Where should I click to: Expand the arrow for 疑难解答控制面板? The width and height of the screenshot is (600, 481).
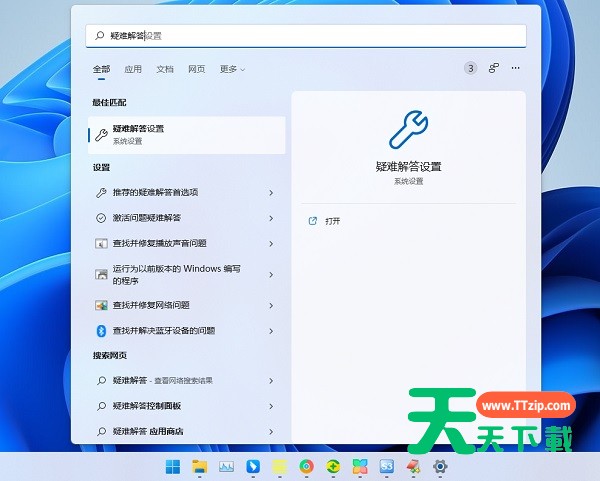271,406
